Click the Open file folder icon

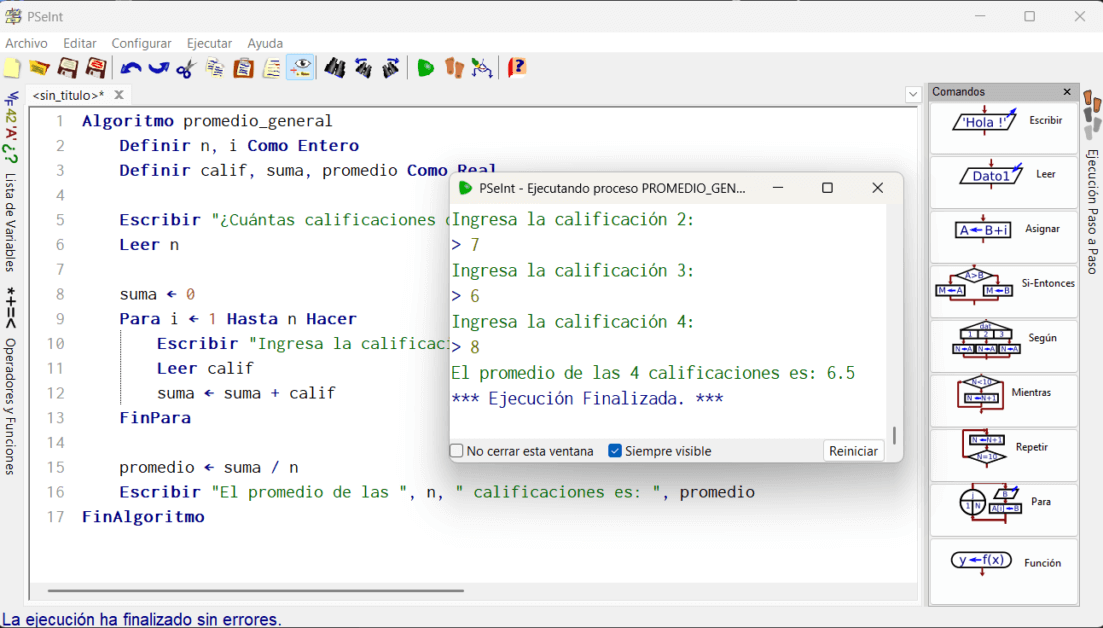(39, 68)
